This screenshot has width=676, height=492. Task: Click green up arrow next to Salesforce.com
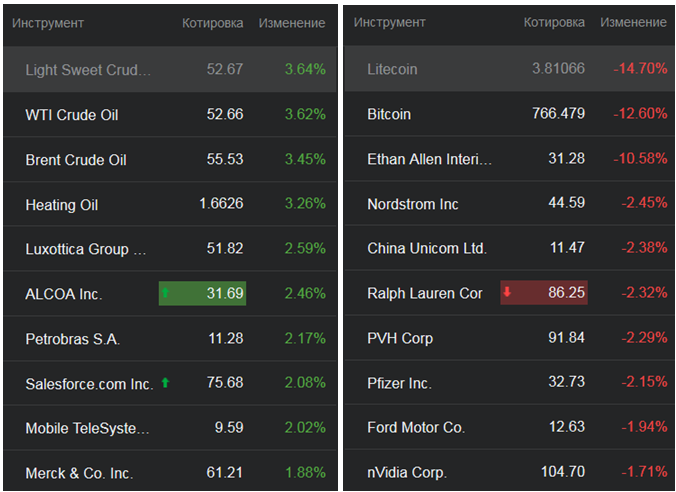[166, 383]
